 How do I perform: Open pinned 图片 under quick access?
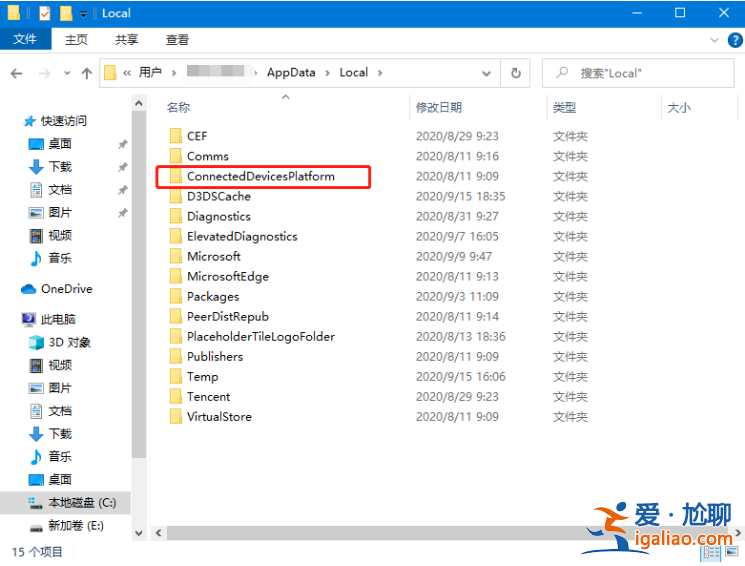pos(60,212)
